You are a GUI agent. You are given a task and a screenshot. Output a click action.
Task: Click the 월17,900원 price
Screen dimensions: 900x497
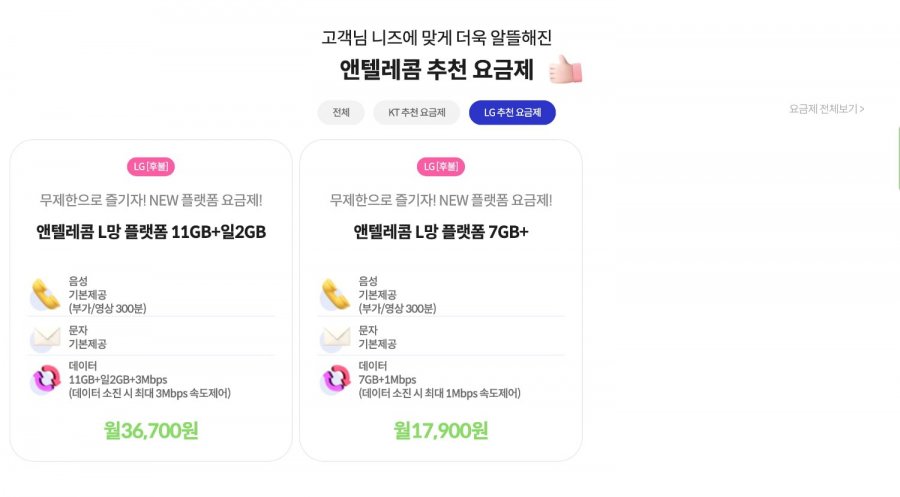tap(441, 430)
